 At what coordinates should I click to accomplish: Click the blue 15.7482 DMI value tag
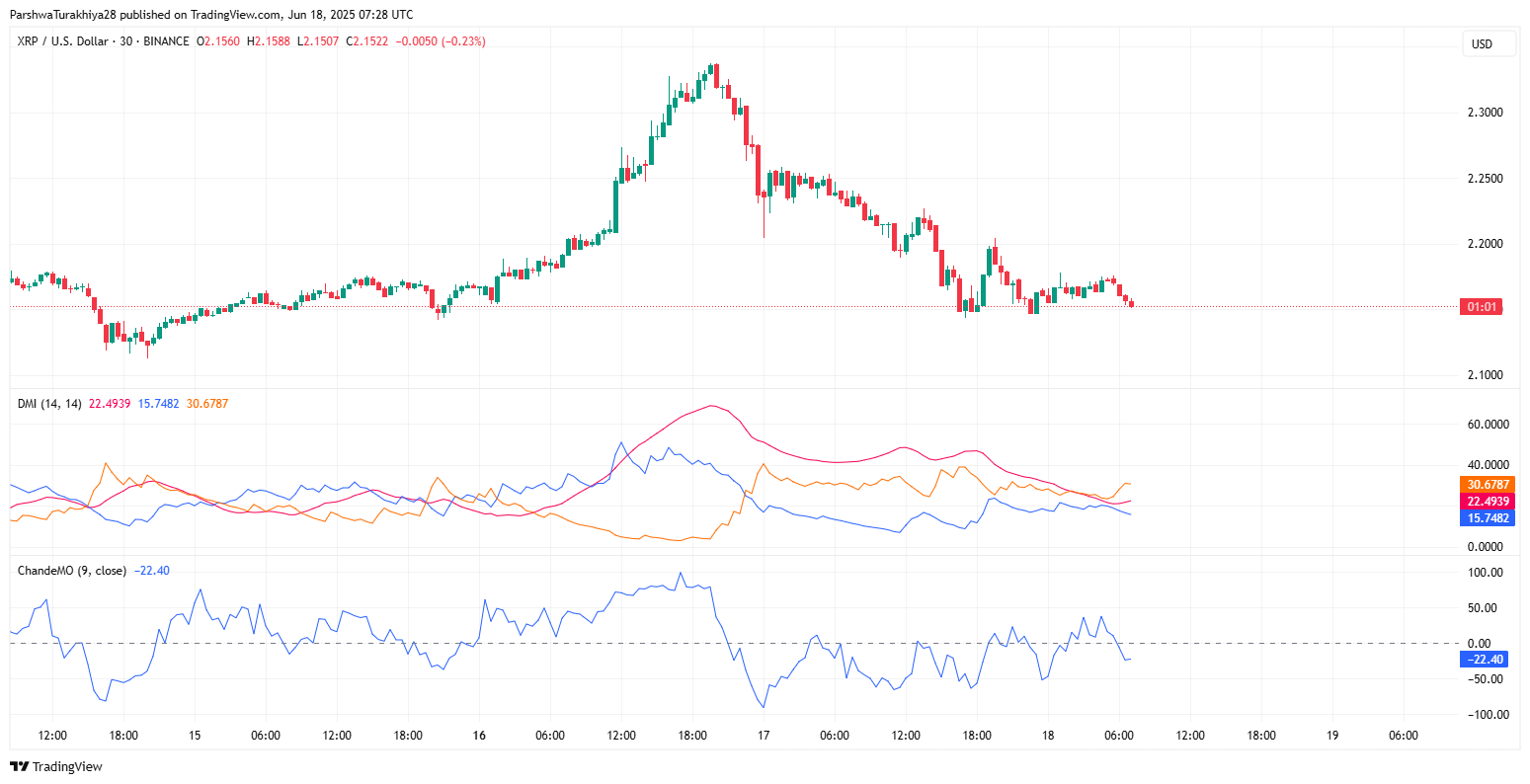click(x=1486, y=517)
